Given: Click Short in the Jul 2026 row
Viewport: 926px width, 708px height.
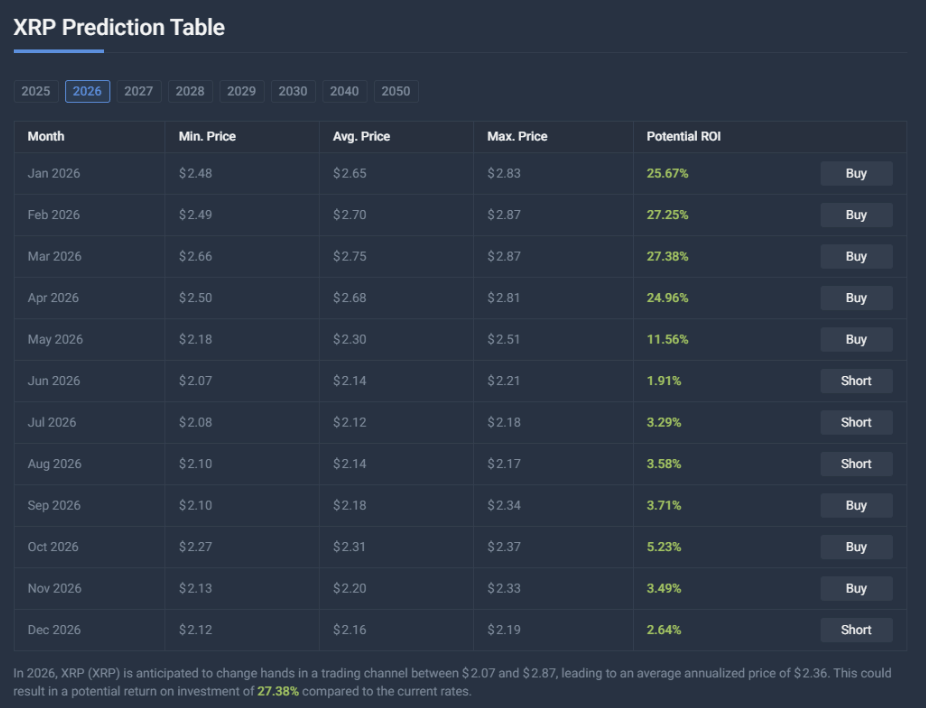Looking at the screenshot, I should coord(856,422).
